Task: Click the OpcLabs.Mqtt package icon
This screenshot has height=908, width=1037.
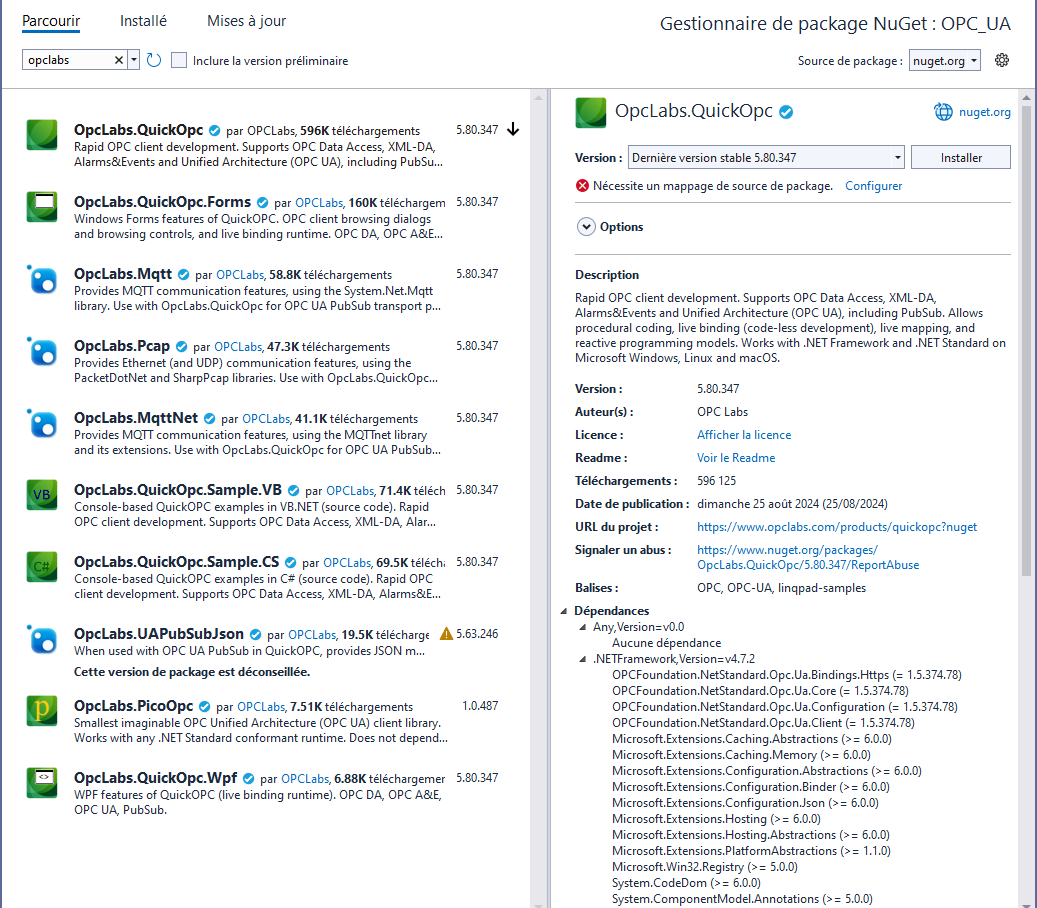Action: pyautogui.click(x=42, y=279)
